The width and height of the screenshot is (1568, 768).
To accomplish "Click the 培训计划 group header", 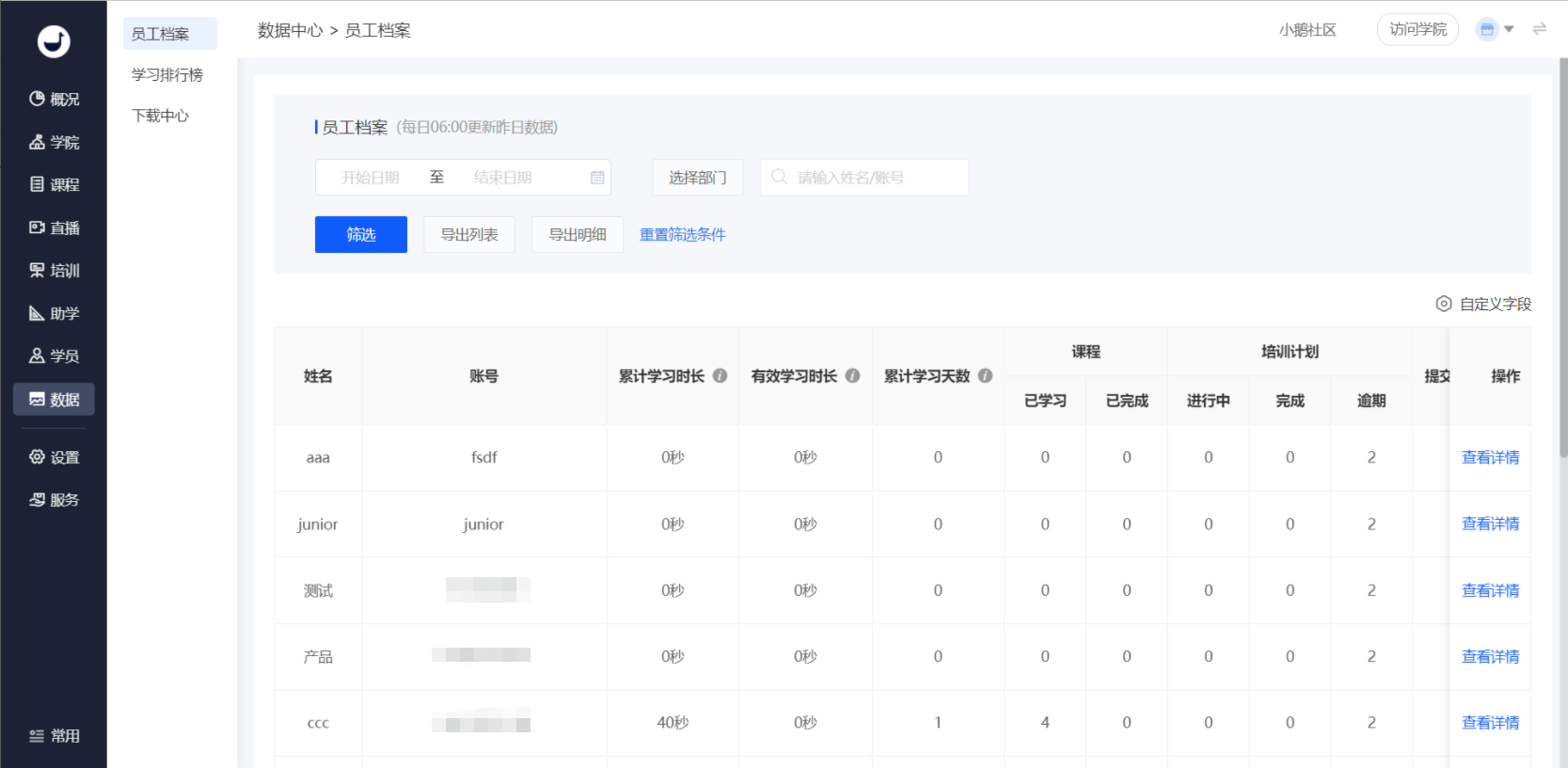I will (x=1290, y=352).
